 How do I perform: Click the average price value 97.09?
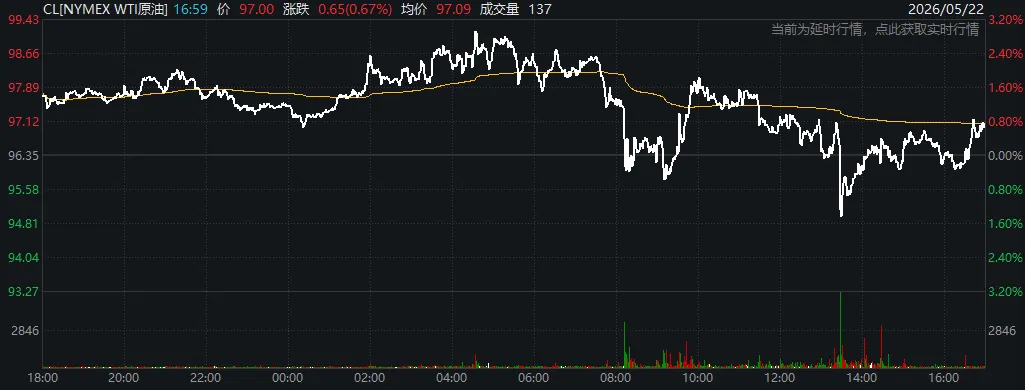coord(452,9)
